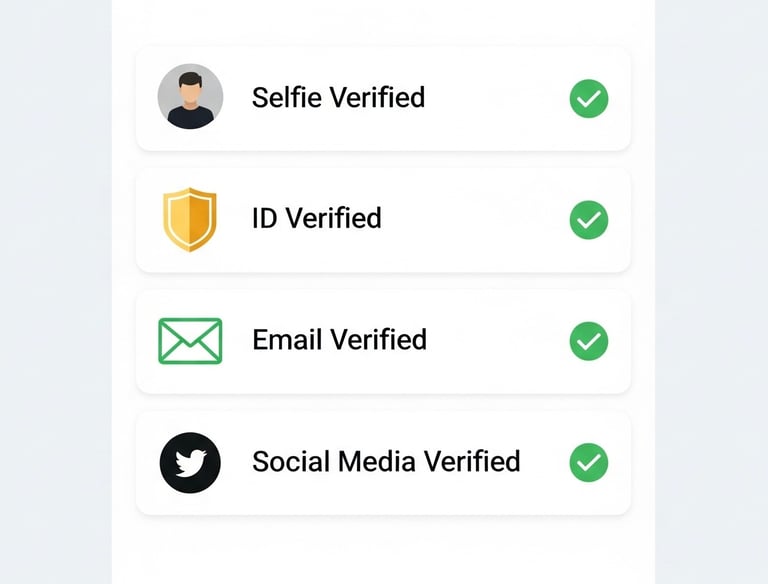768x584 pixels.
Task: Click the empty white area above Selfie card
Action: point(383,22)
